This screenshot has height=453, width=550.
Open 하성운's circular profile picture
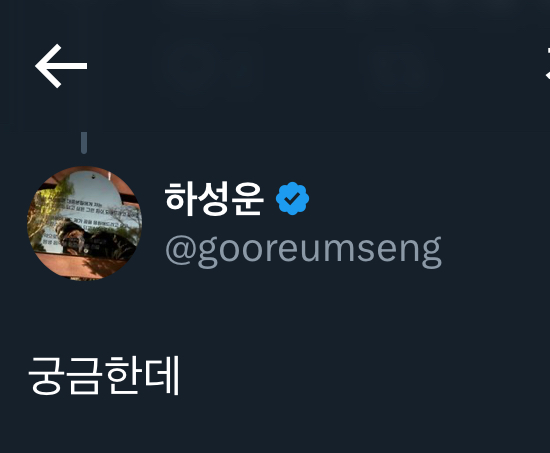85,223
